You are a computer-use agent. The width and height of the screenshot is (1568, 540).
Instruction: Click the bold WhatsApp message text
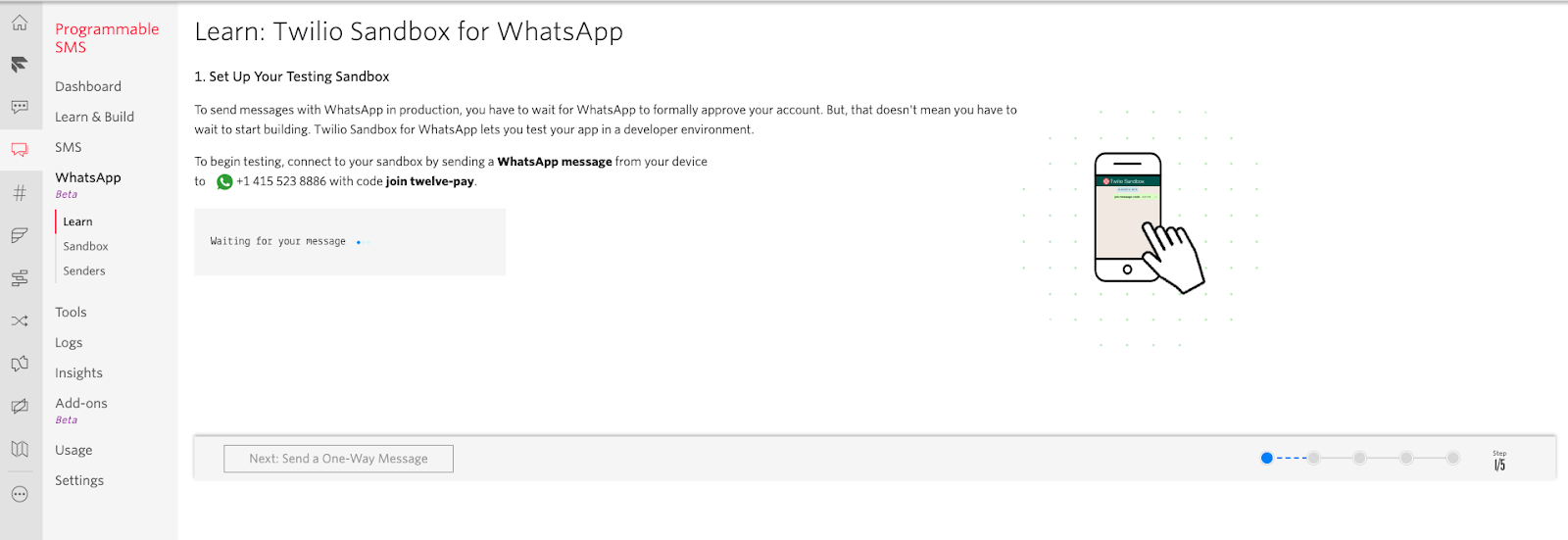coord(555,162)
